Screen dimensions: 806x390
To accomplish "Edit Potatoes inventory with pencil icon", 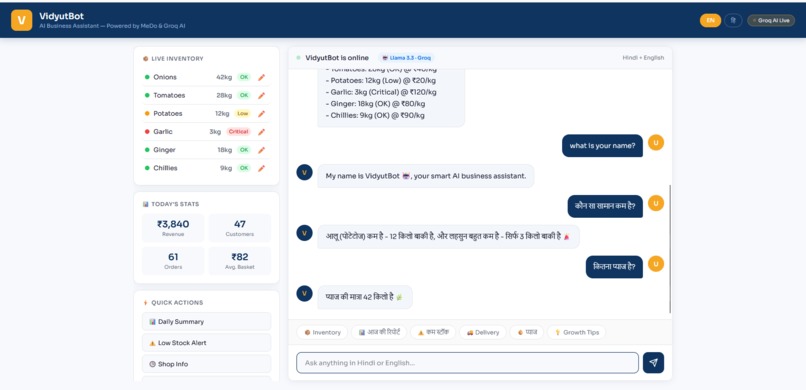I will [261, 114].
